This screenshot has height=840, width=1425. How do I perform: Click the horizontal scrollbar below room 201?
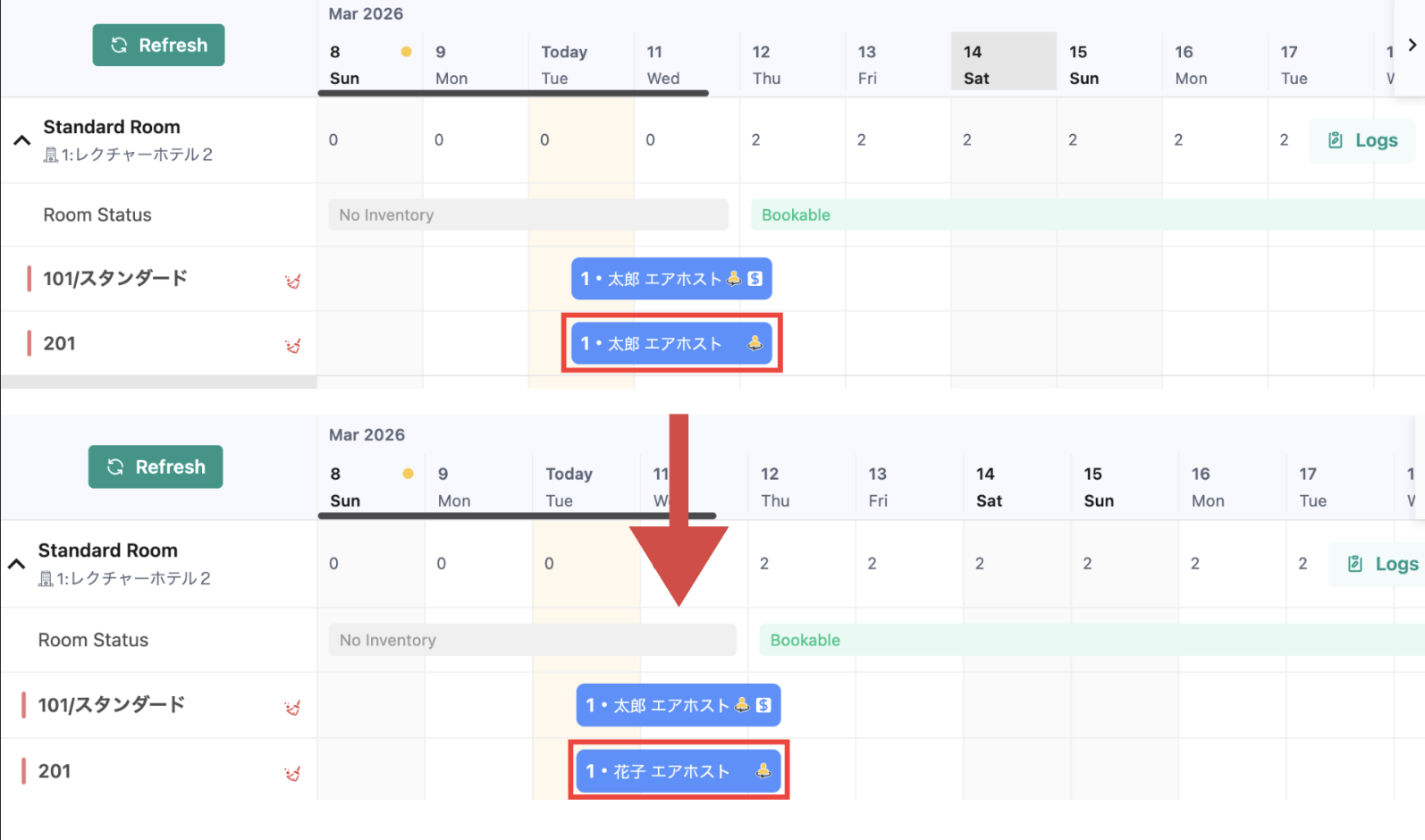point(158,382)
